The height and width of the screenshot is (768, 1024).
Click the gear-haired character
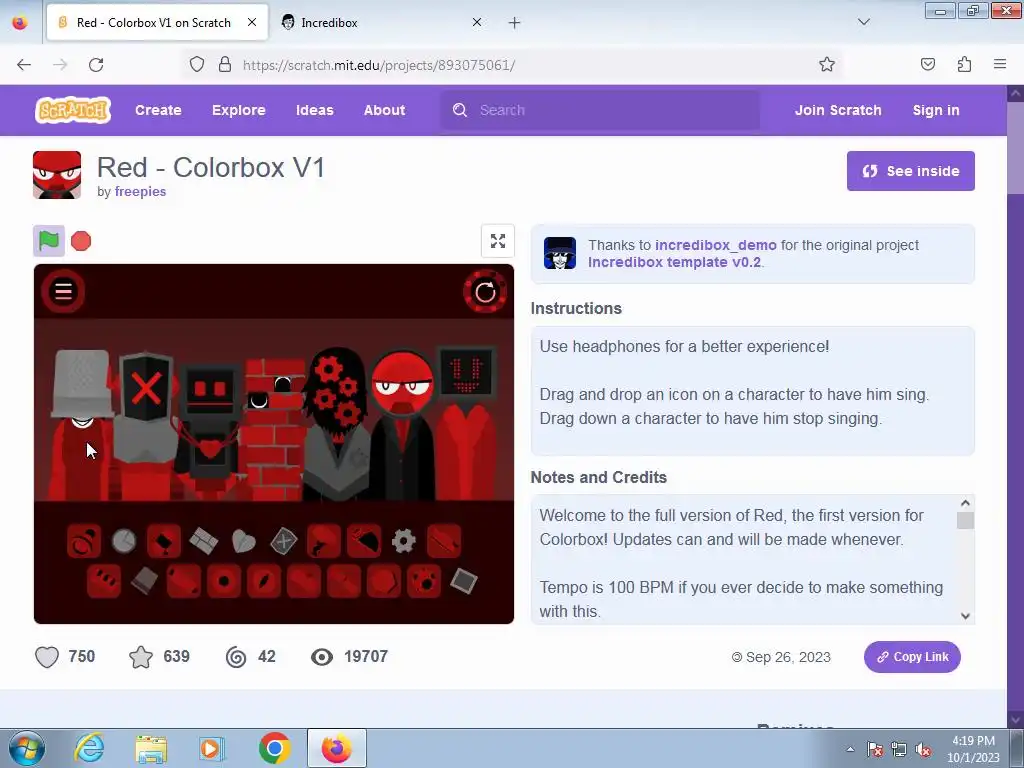(338, 424)
